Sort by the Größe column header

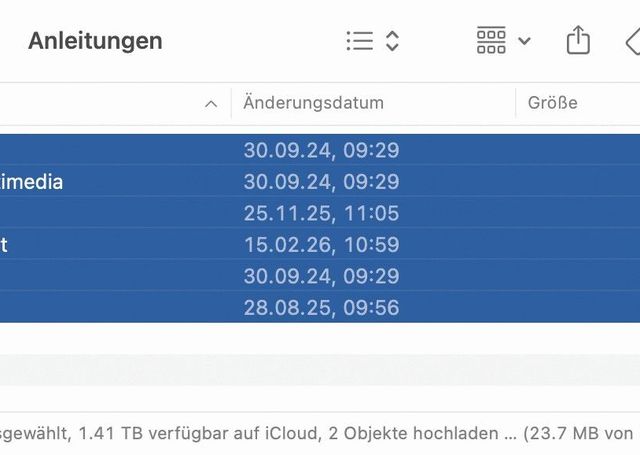553,103
